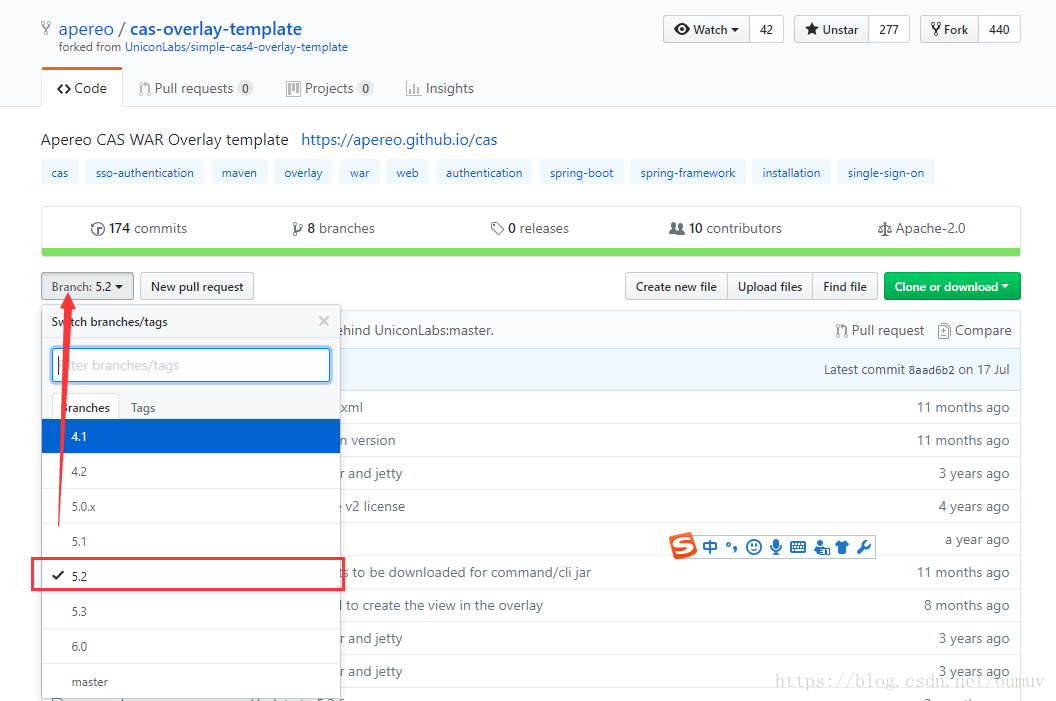Select branch 4.2 in the list
Viewport: 1056px width, 701px height.
pos(191,471)
